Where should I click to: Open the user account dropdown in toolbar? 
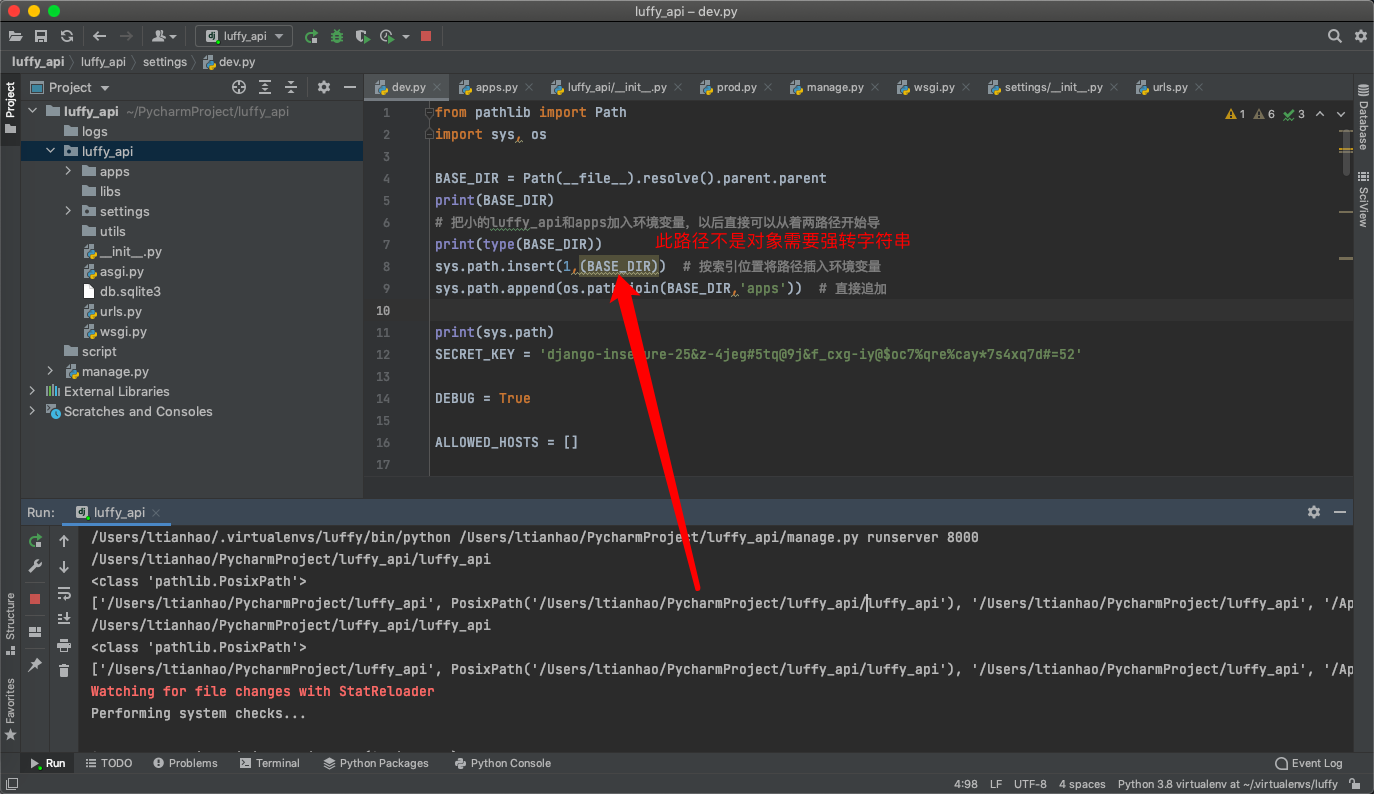pos(164,36)
